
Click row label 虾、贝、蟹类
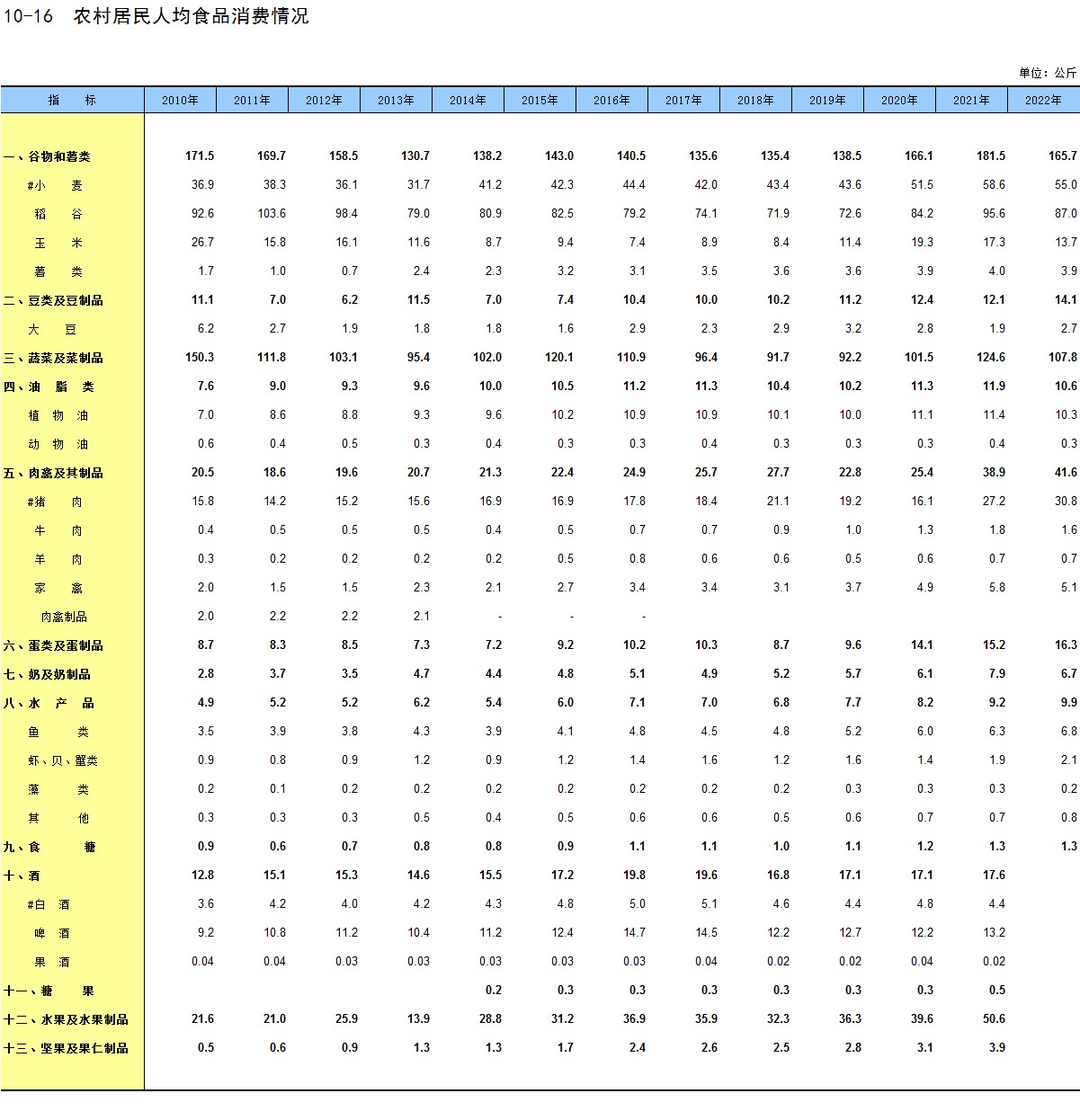[x=62, y=760]
